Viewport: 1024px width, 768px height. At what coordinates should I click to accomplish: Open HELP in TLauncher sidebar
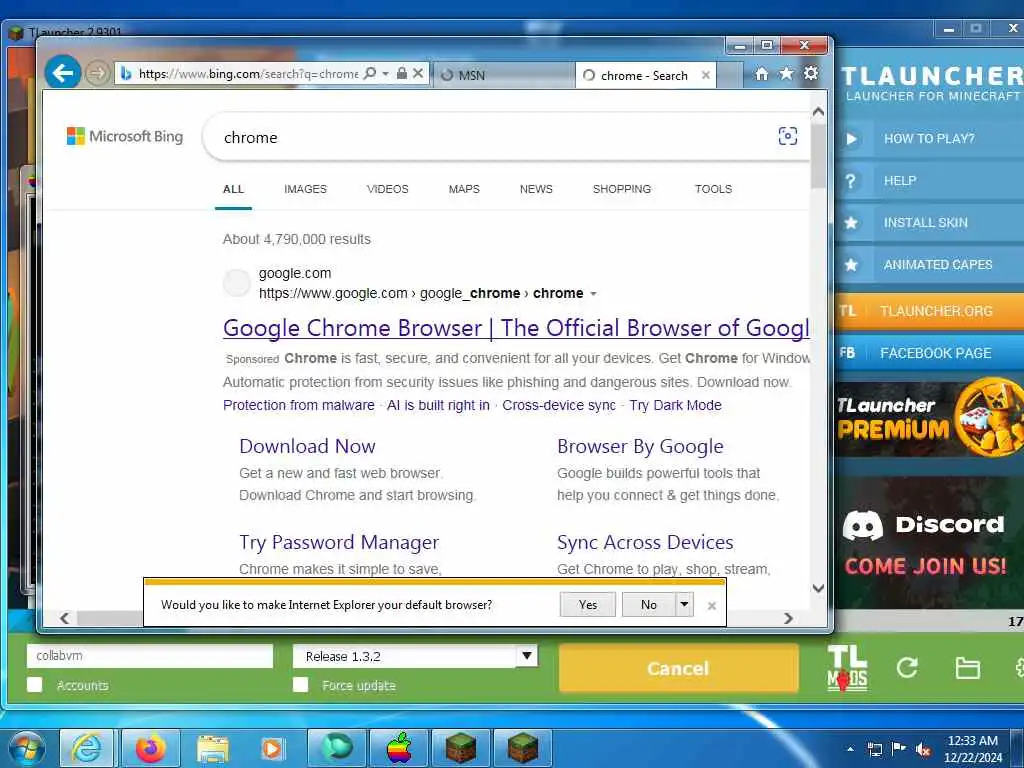tap(929, 181)
